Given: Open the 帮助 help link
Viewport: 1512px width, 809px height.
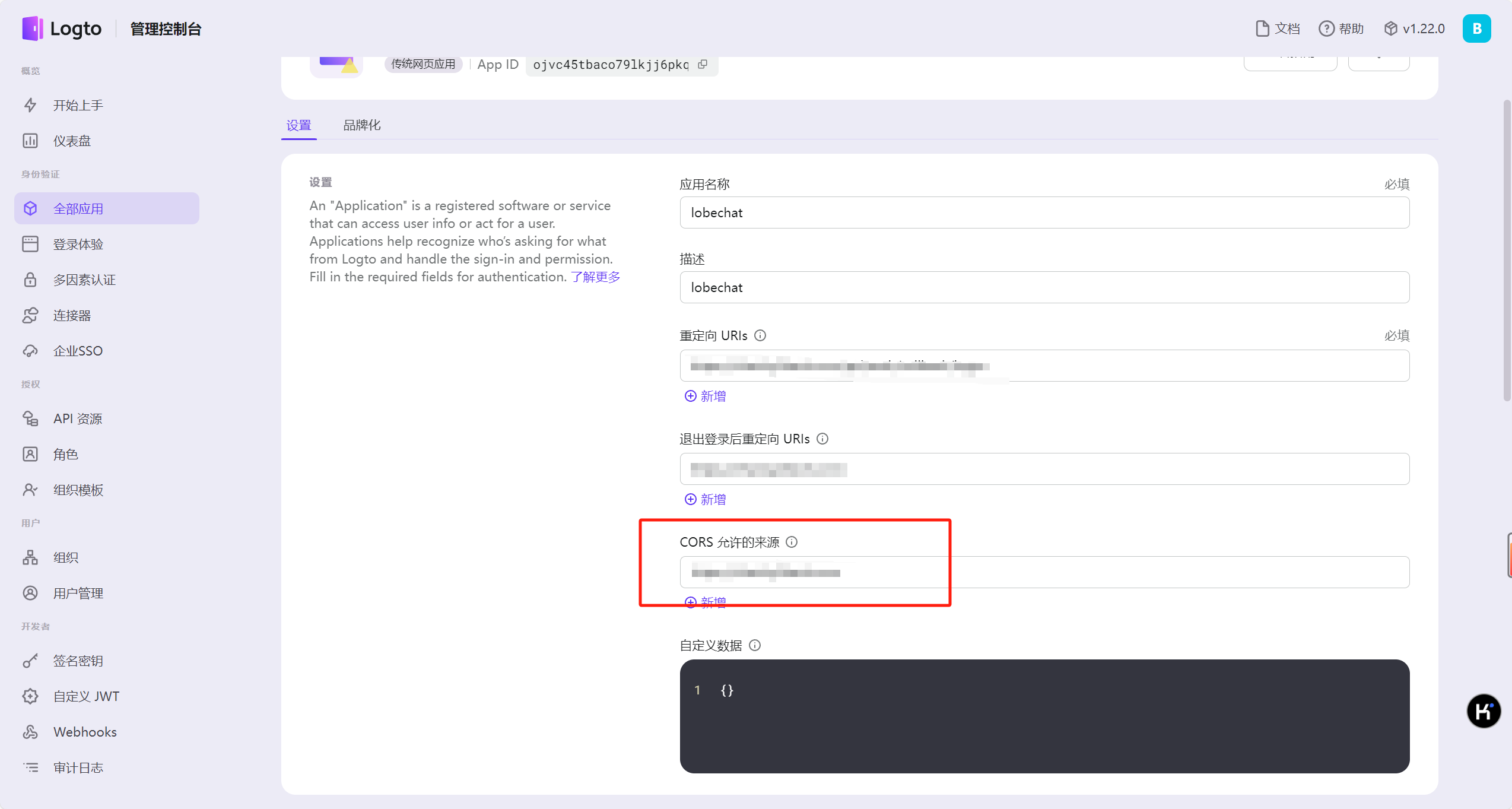Looking at the screenshot, I should (x=1341, y=28).
